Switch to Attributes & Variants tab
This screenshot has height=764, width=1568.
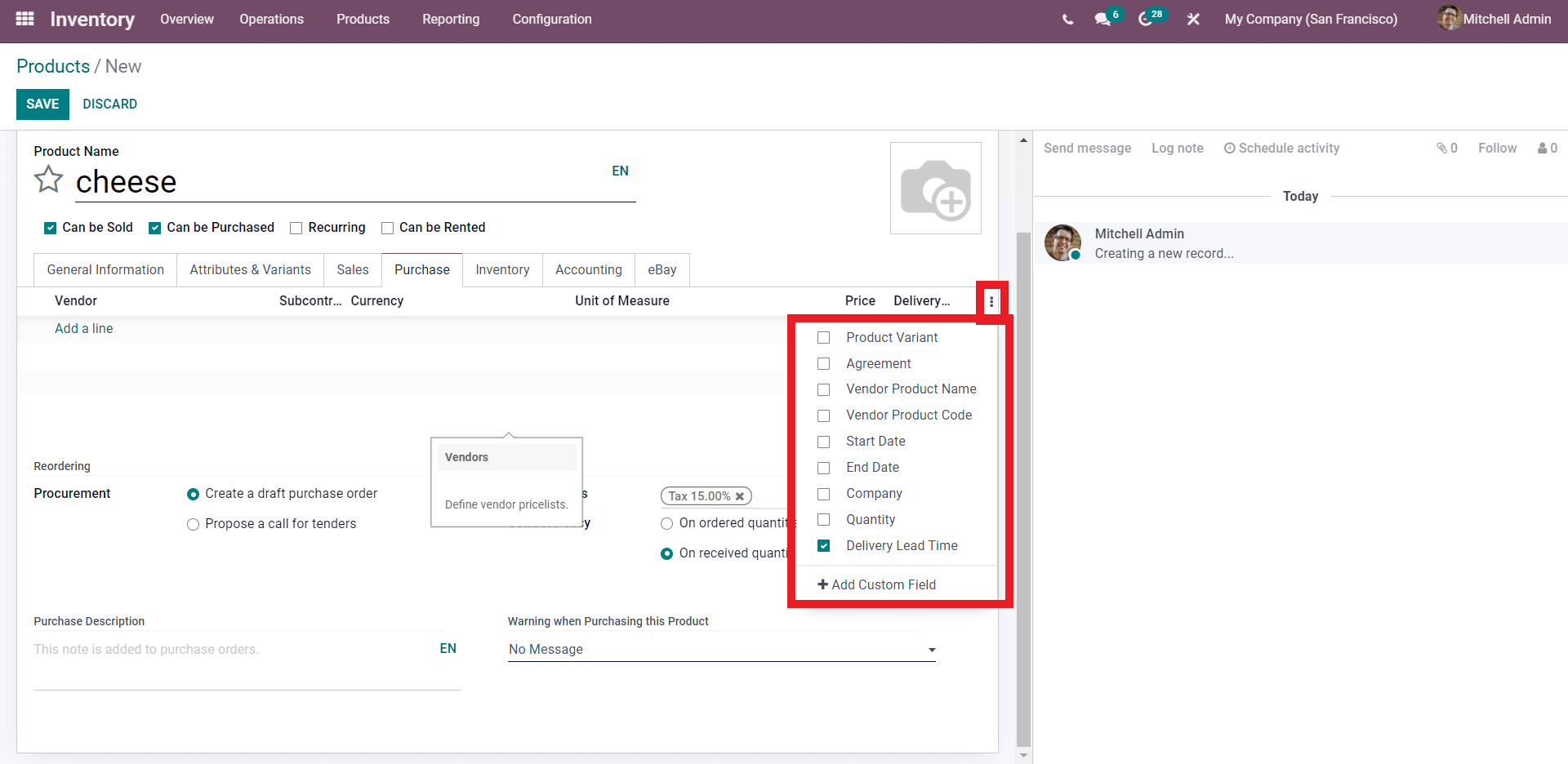tap(250, 269)
